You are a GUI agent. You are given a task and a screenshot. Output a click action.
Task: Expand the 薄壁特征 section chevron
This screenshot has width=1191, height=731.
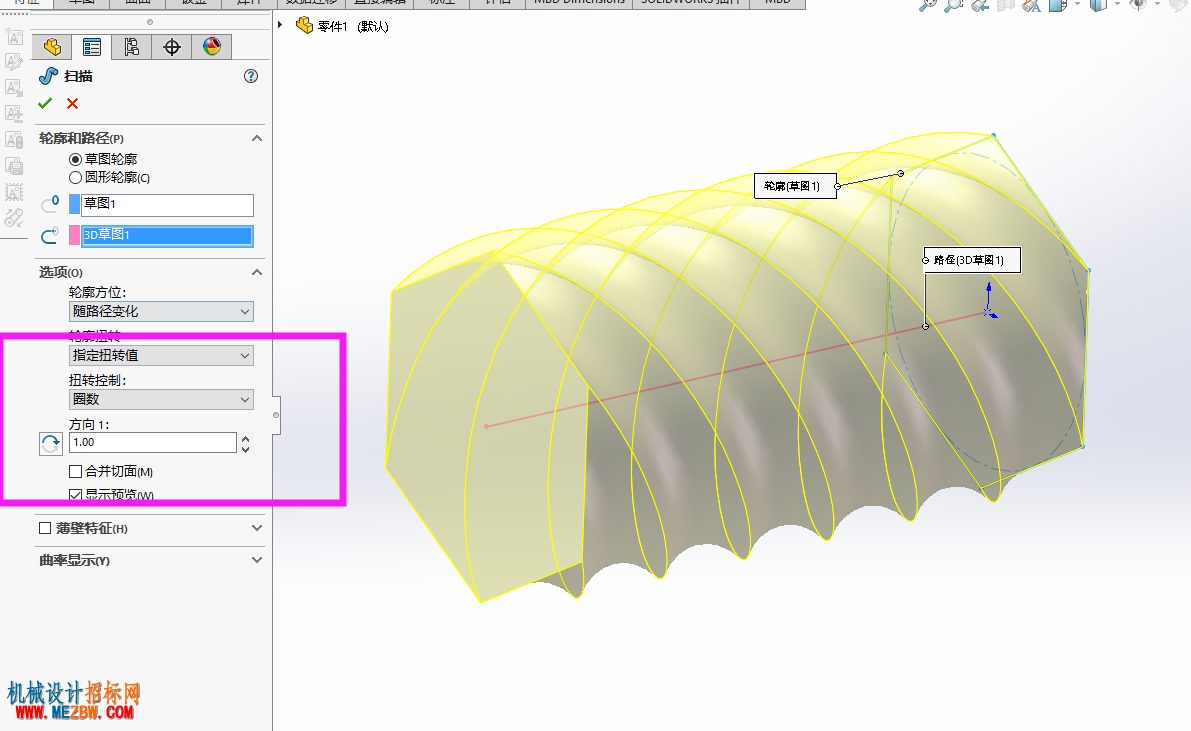point(257,528)
